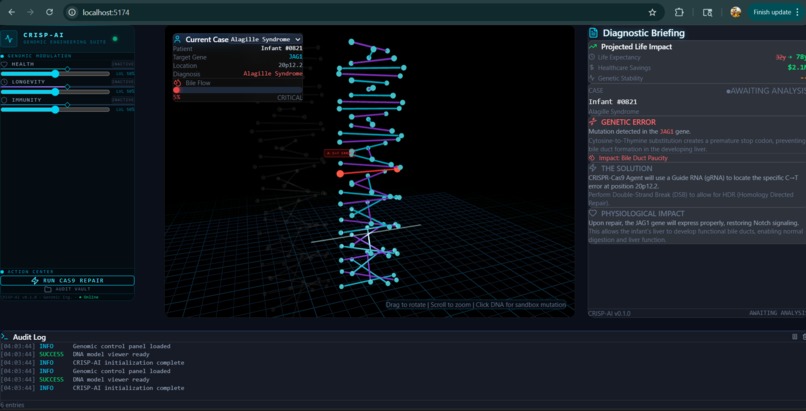The image size is (806, 411).
Task: Open the browser extensions icon
Action: (x=680, y=12)
